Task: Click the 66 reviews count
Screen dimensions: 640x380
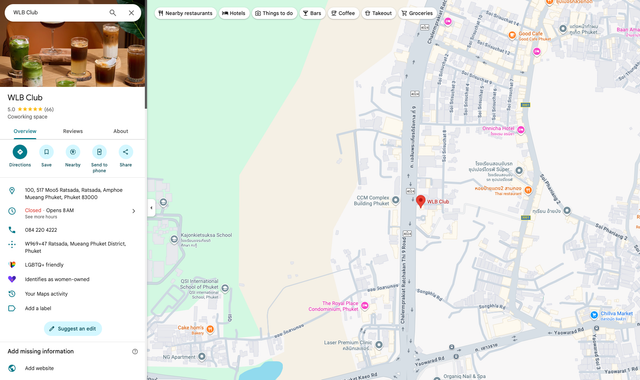Action: pos(49,109)
